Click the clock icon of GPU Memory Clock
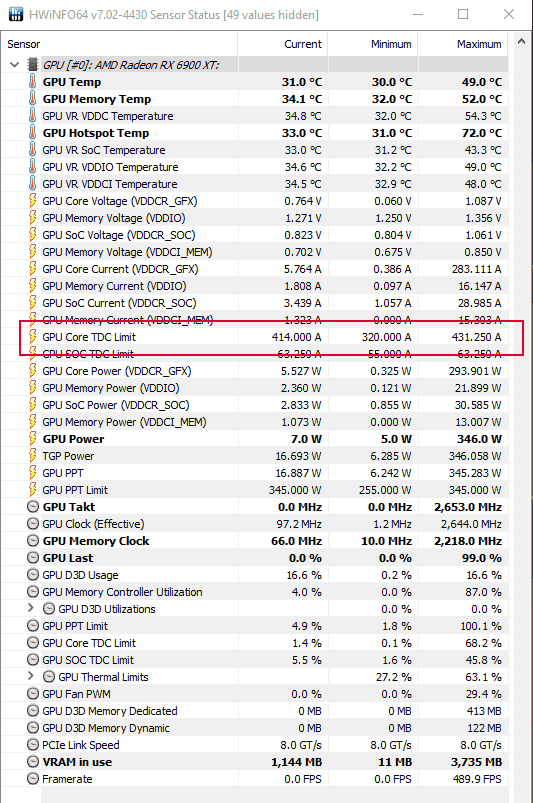 33,540
